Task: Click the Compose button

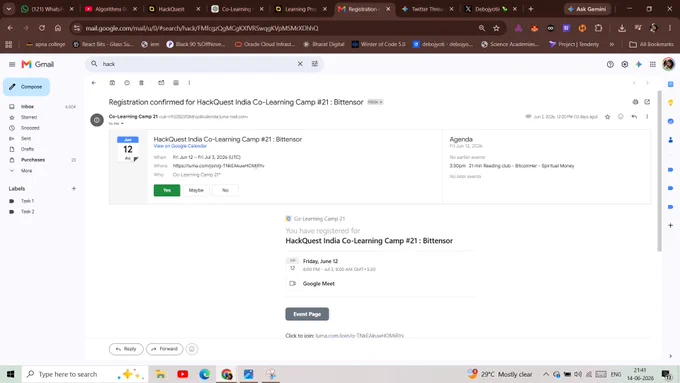Action: tap(26, 87)
